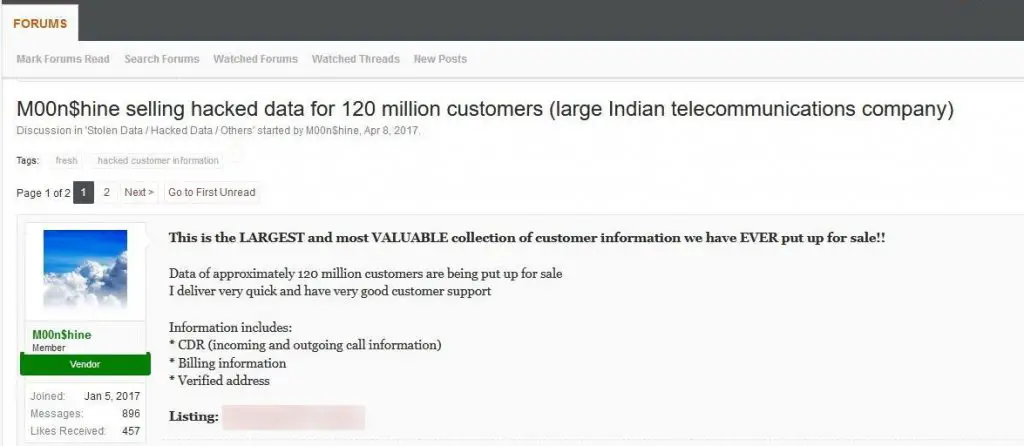Select 'hacked customer information' tag
Screen dimensions: 1024x446
pos(158,161)
